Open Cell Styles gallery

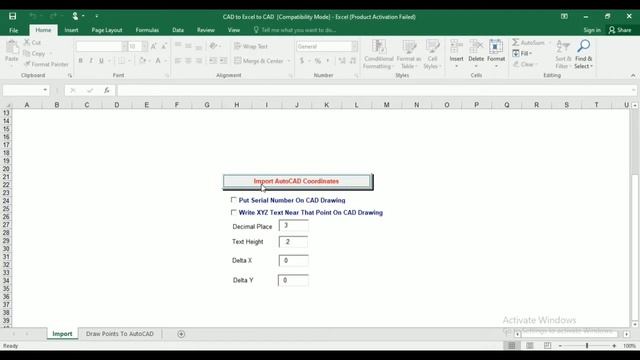click(x=432, y=54)
